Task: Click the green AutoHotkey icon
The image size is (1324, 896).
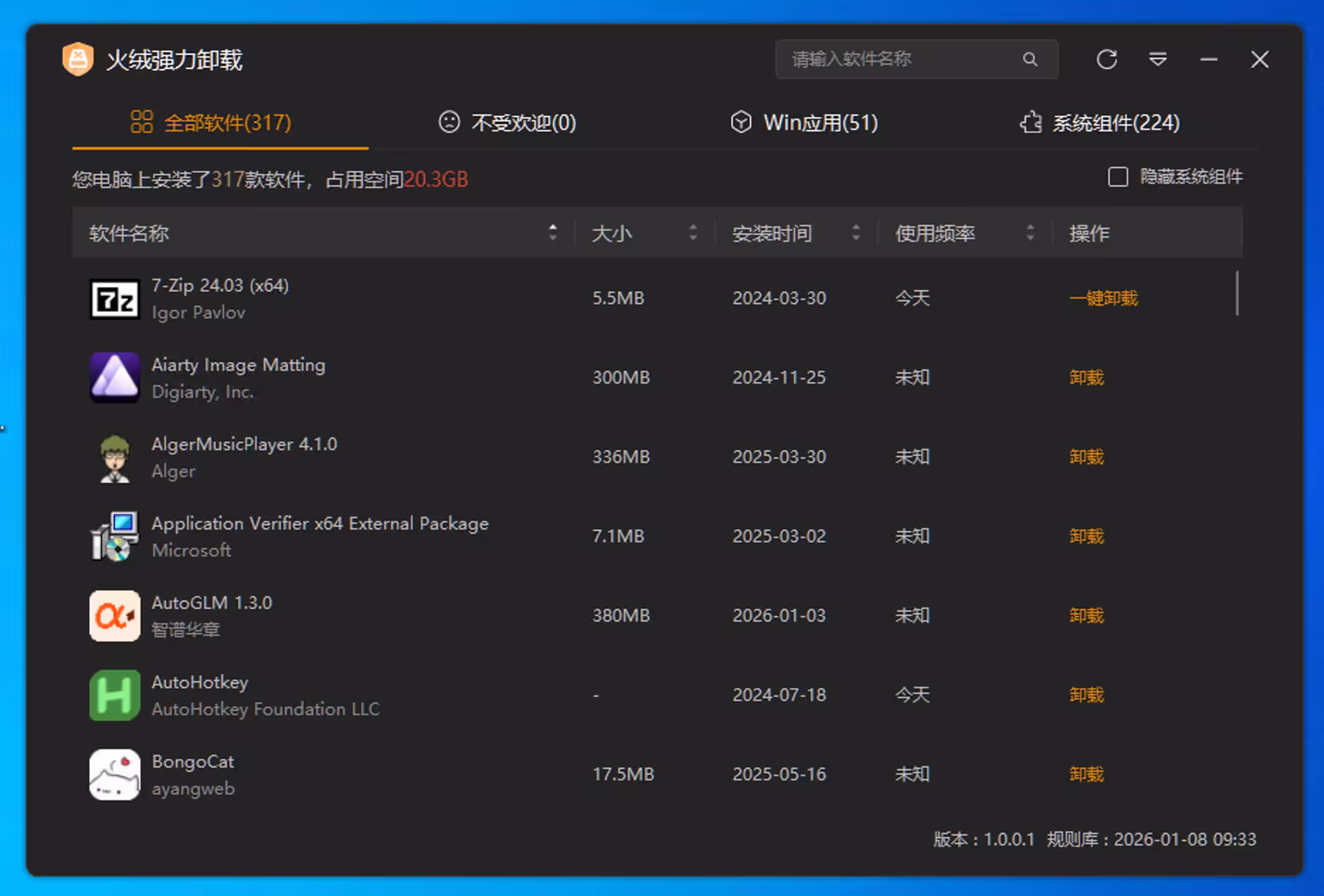Action: click(115, 695)
